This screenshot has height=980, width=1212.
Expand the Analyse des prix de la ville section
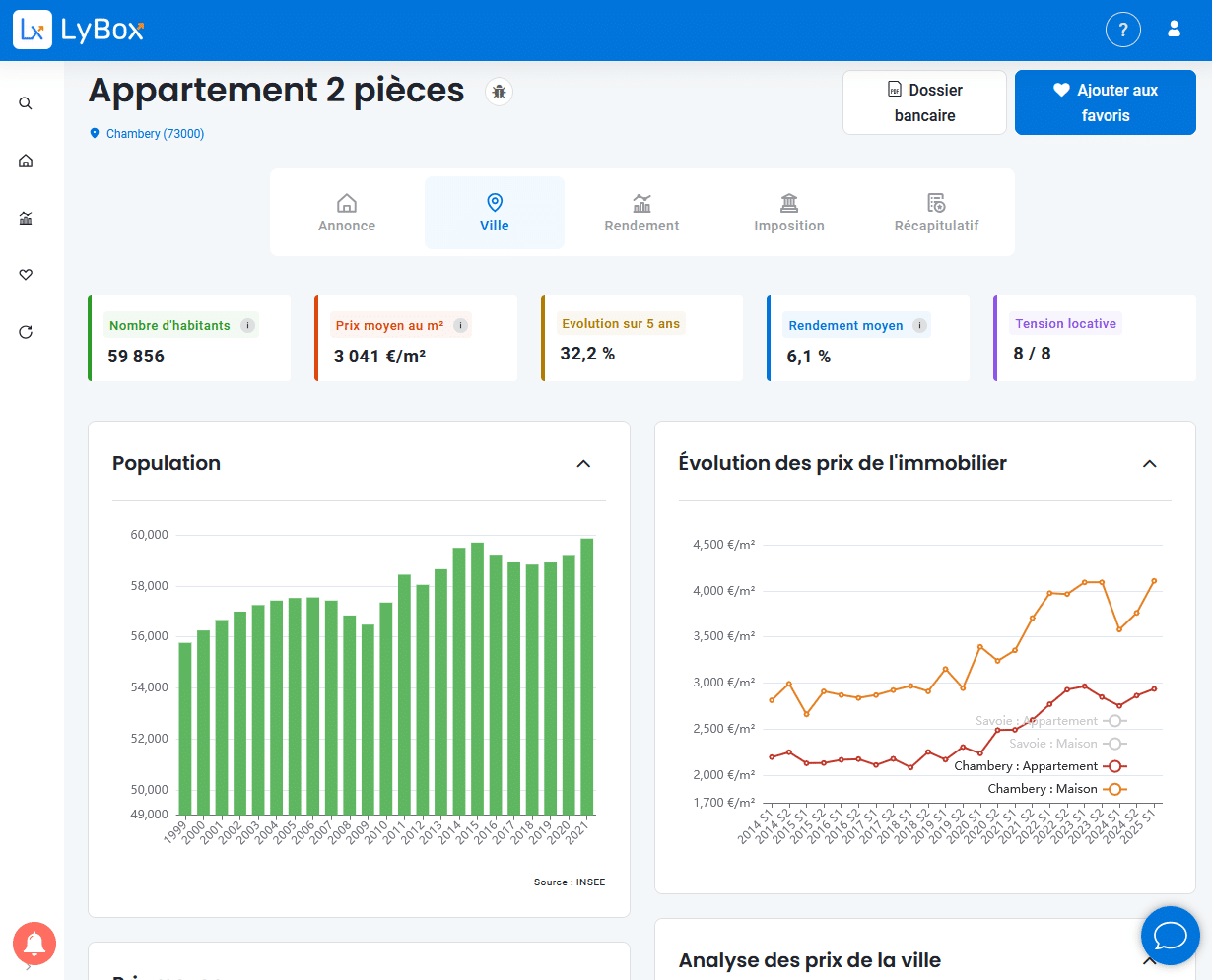coord(1148,960)
